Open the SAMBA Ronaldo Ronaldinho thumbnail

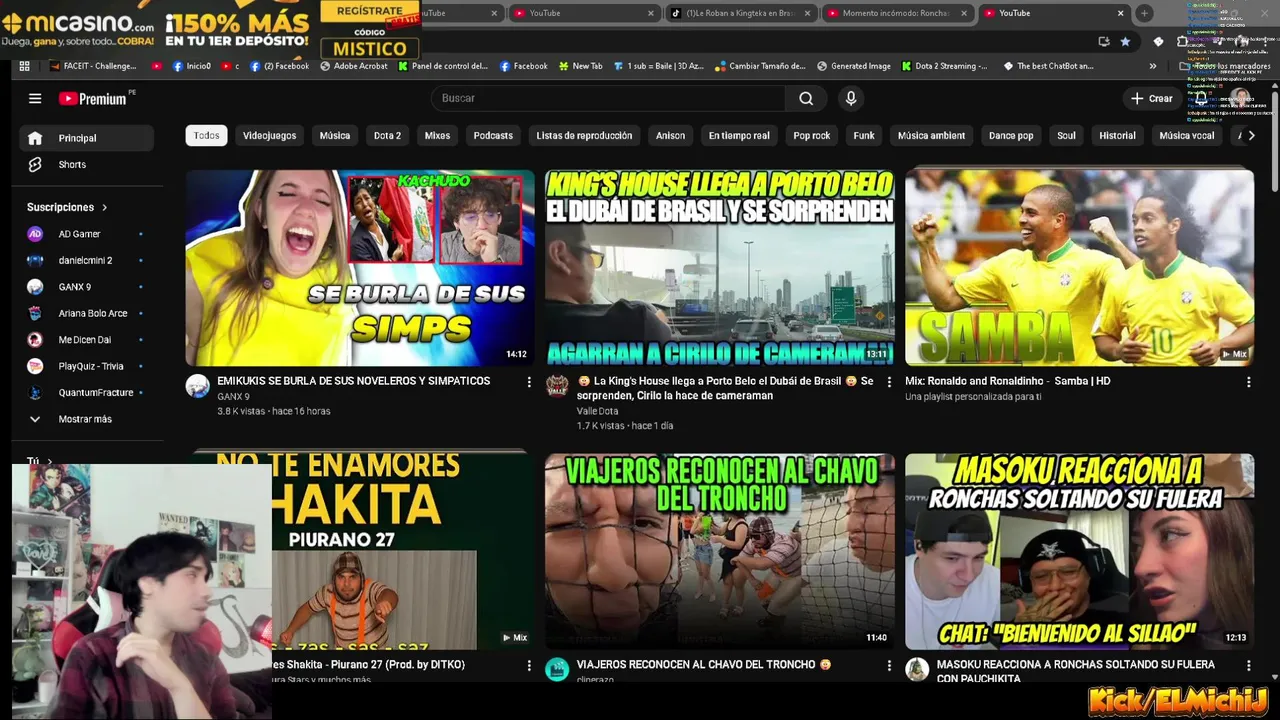tap(1079, 267)
